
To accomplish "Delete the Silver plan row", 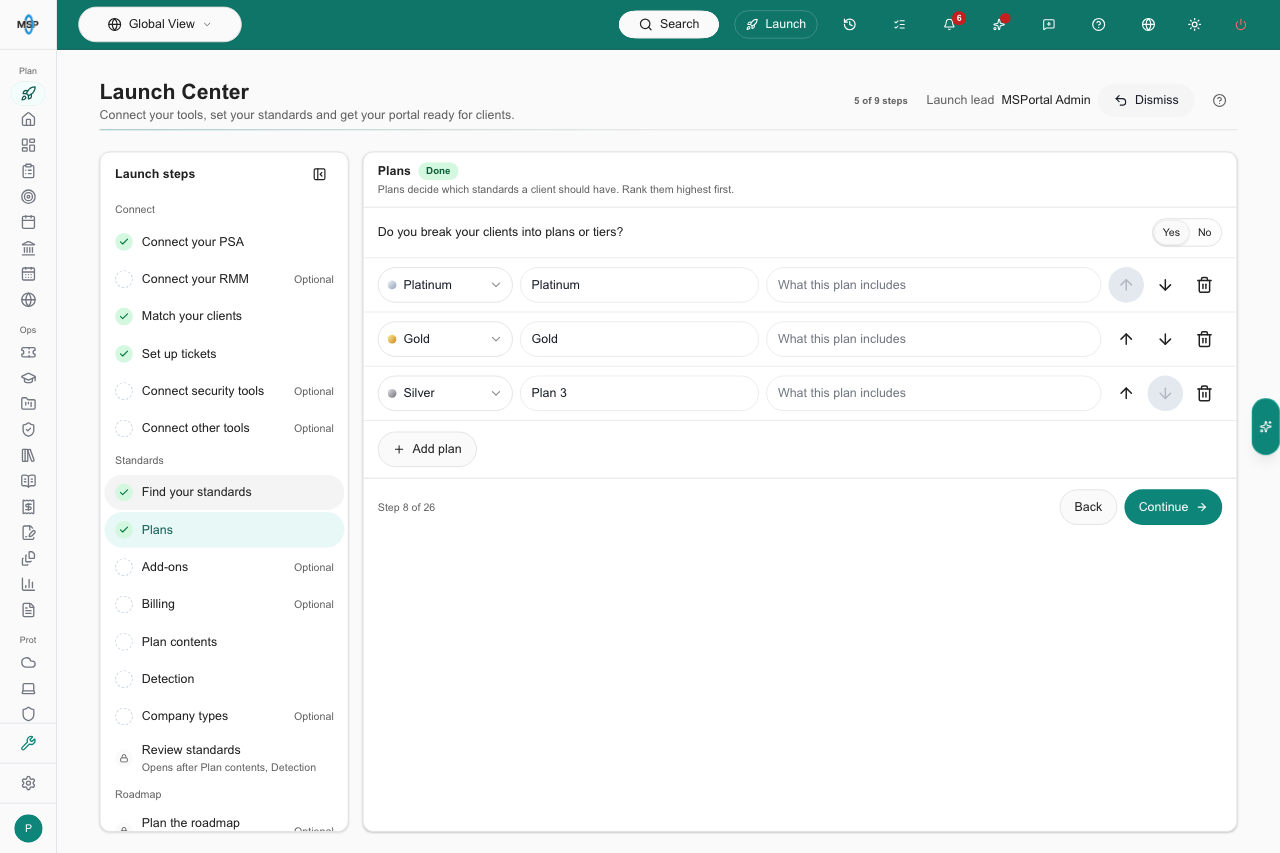I will pos(1204,393).
